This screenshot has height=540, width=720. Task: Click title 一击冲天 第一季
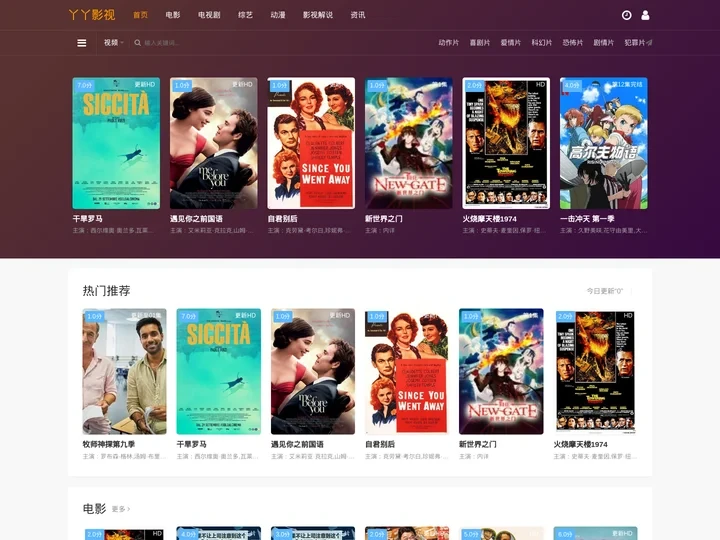[x=587, y=219]
